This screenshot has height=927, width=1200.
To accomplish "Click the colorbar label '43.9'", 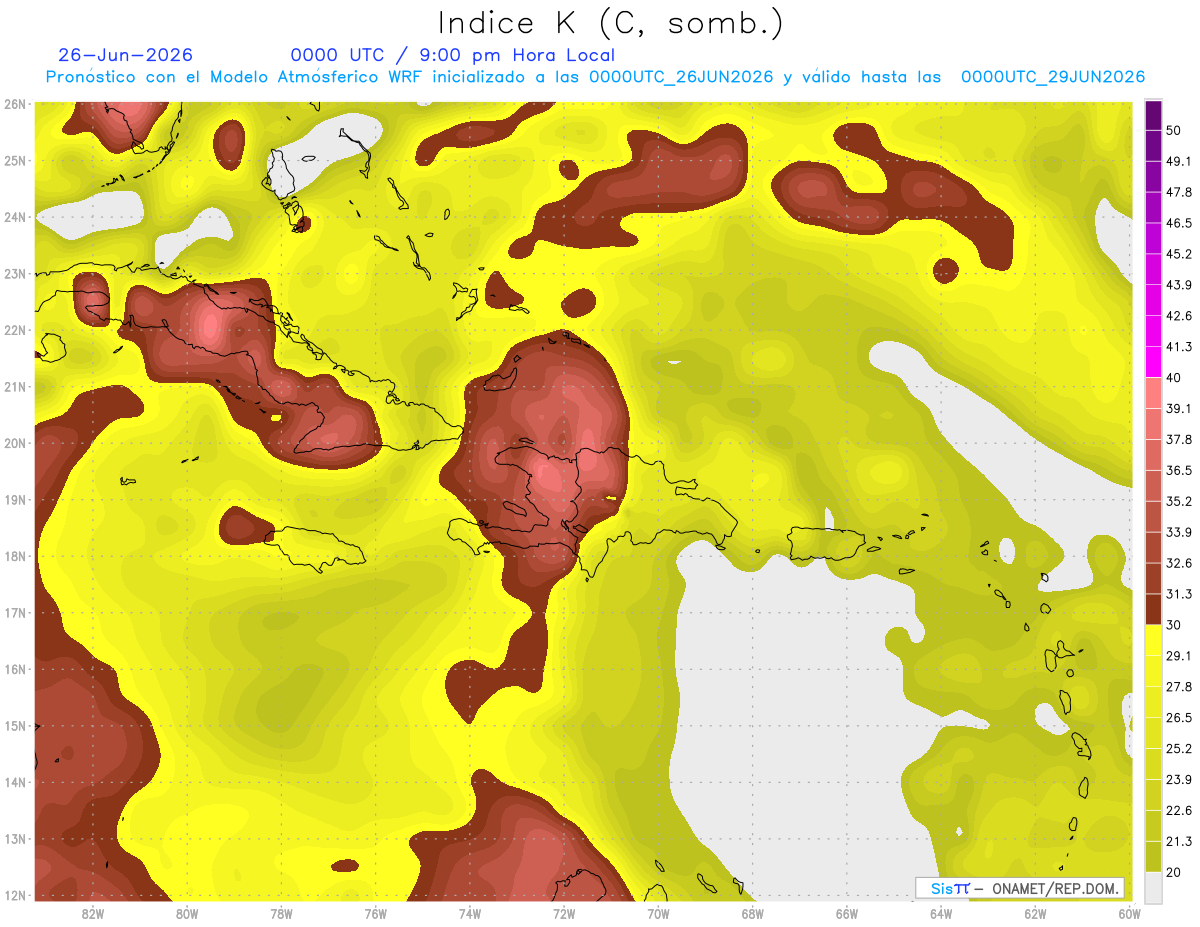I will (x=1179, y=285).
